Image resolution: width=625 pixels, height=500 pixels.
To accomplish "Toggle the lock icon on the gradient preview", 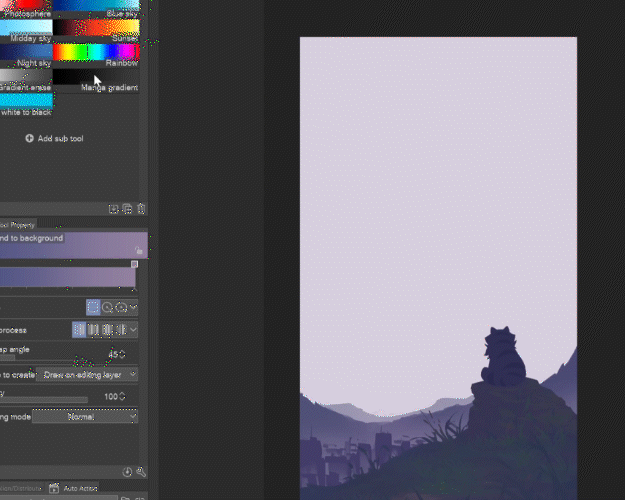I will coord(138,250).
